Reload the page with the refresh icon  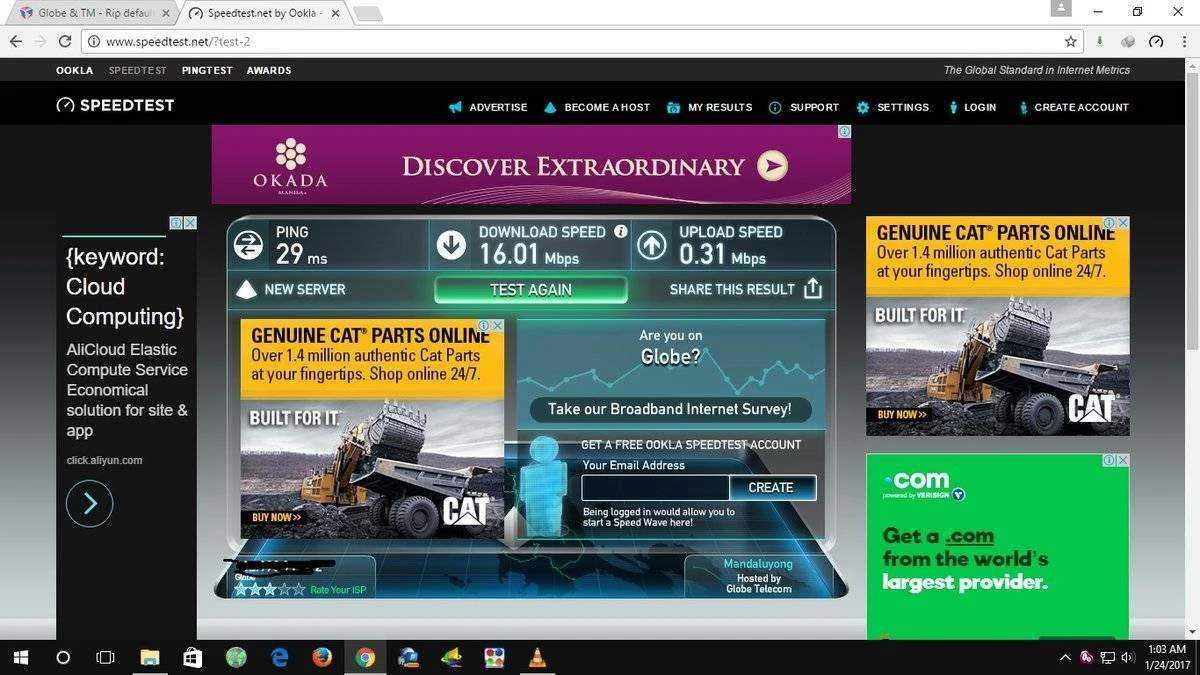click(x=65, y=41)
